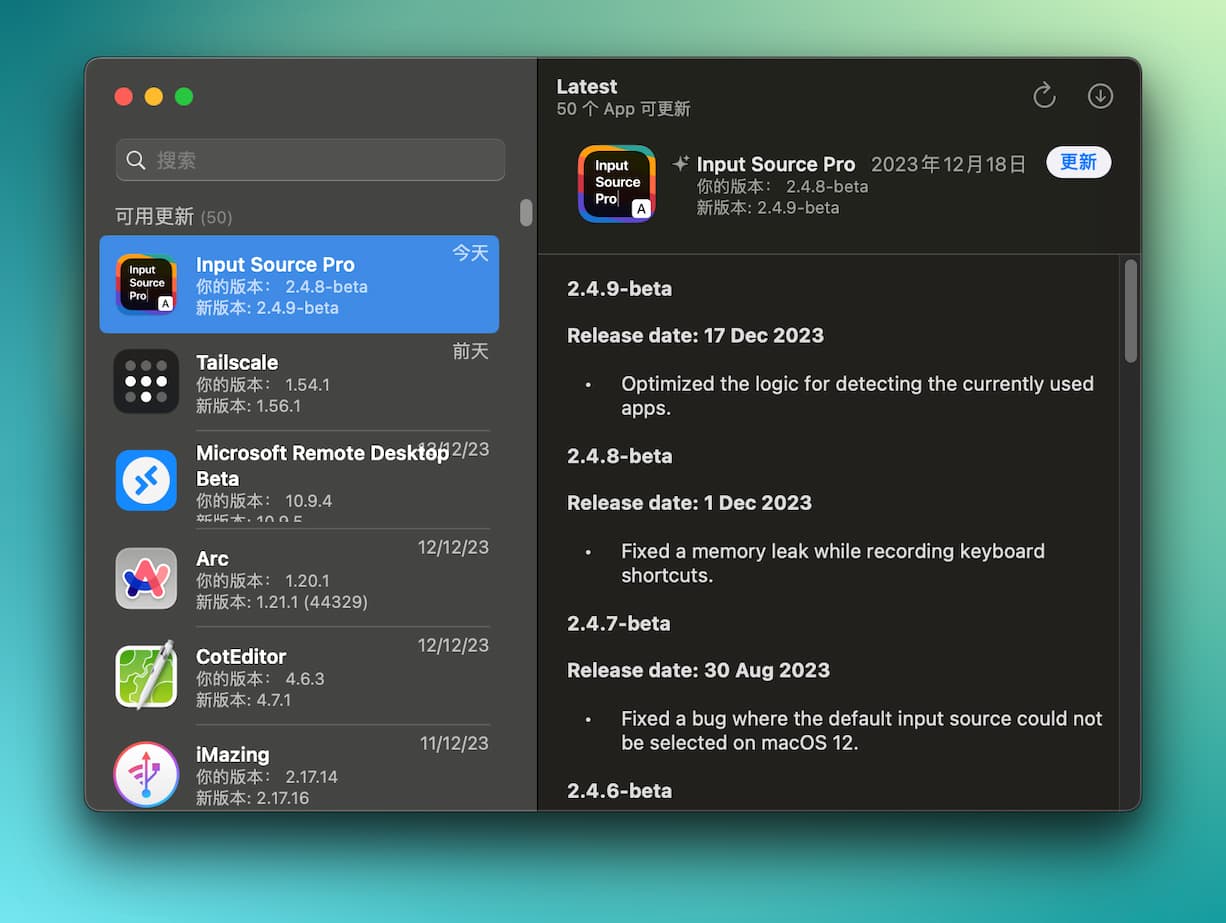This screenshot has width=1226, height=923.
Task: Choose the Arc entry in the list
Action: click(x=299, y=578)
